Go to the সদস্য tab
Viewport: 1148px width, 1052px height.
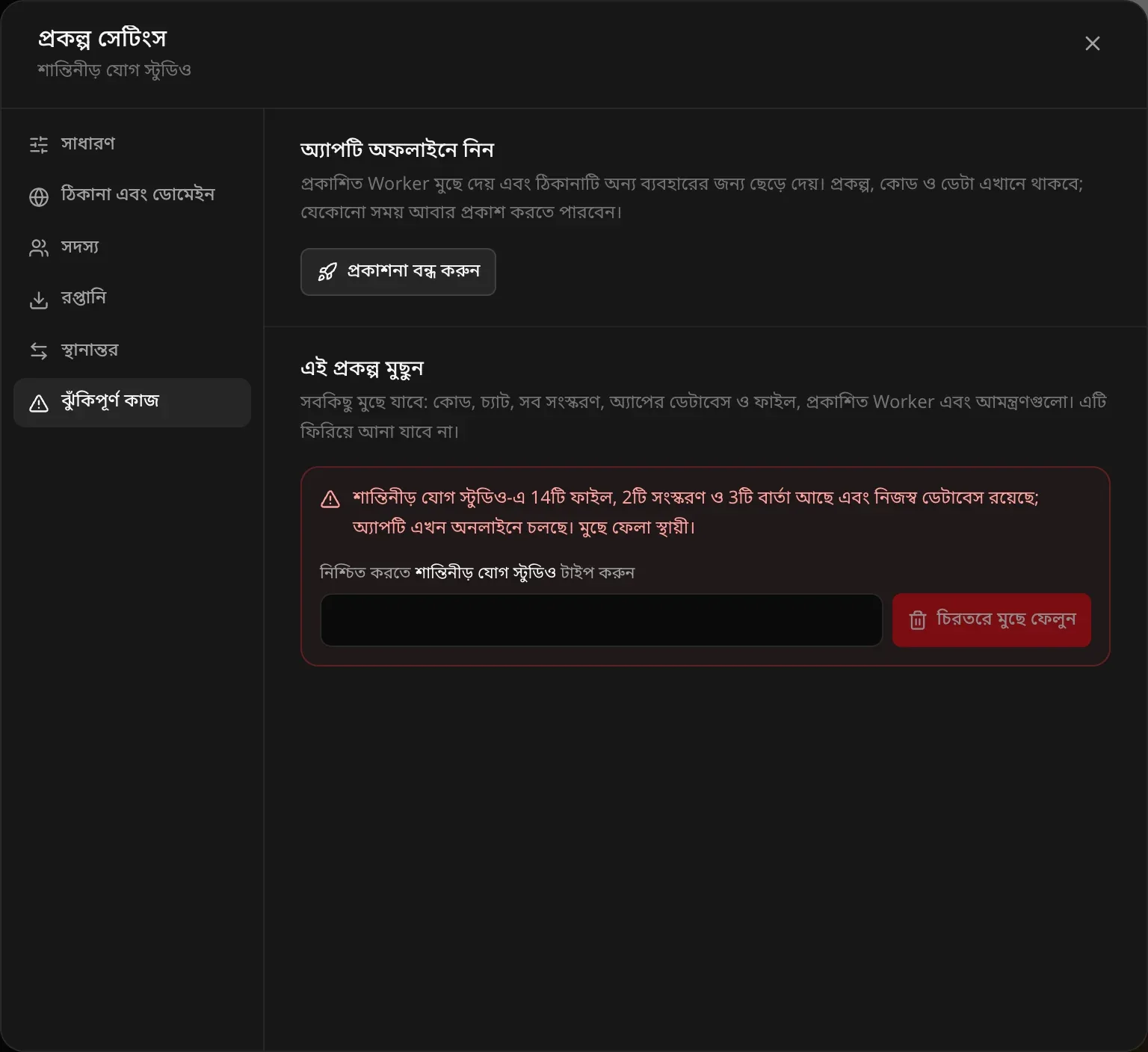coord(132,247)
